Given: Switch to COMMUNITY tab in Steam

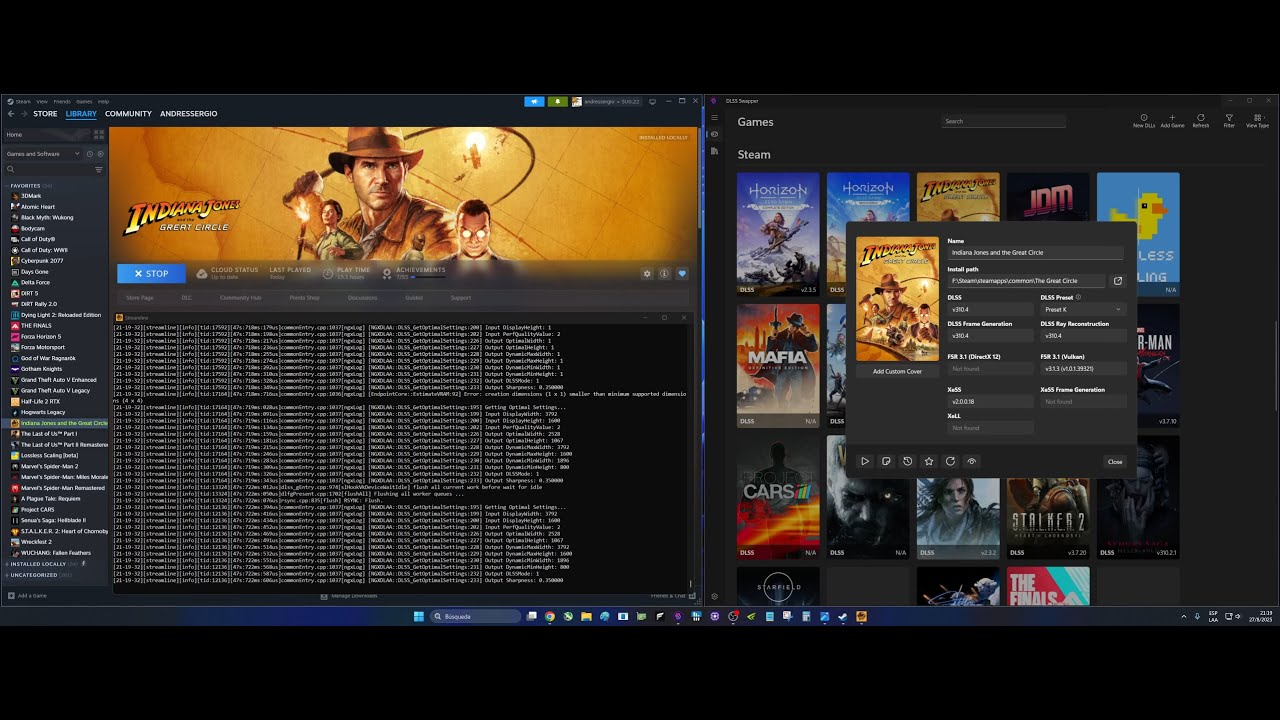Looking at the screenshot, I should pos(128,114).
